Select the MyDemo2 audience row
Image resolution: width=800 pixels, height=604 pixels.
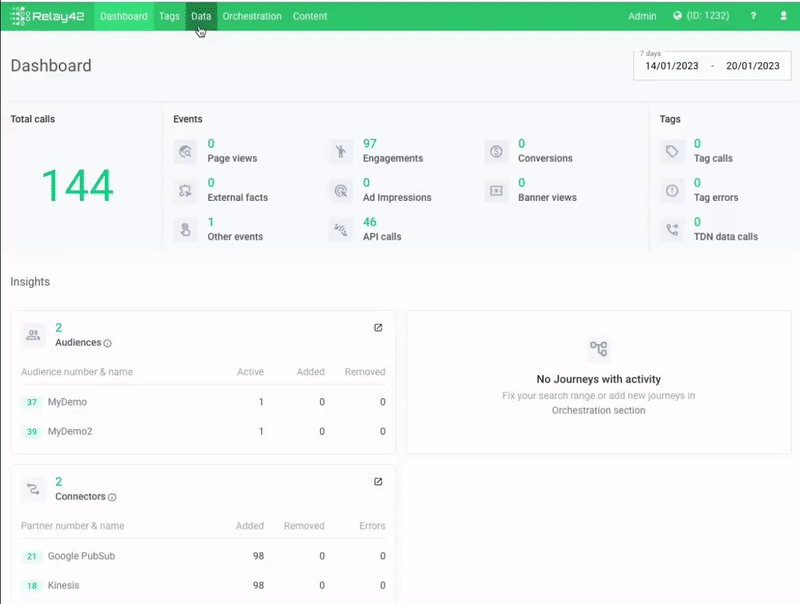click(x=203, y=432)
